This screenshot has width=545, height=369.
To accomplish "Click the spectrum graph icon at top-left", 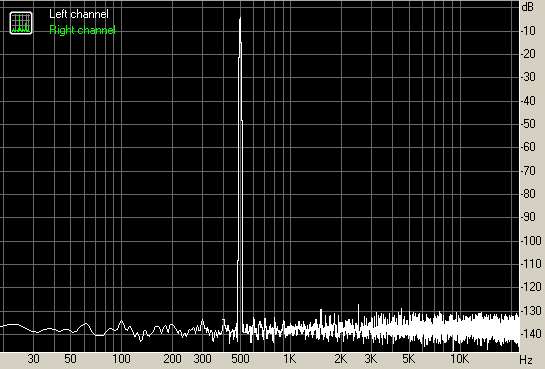I will click(21, 23).
